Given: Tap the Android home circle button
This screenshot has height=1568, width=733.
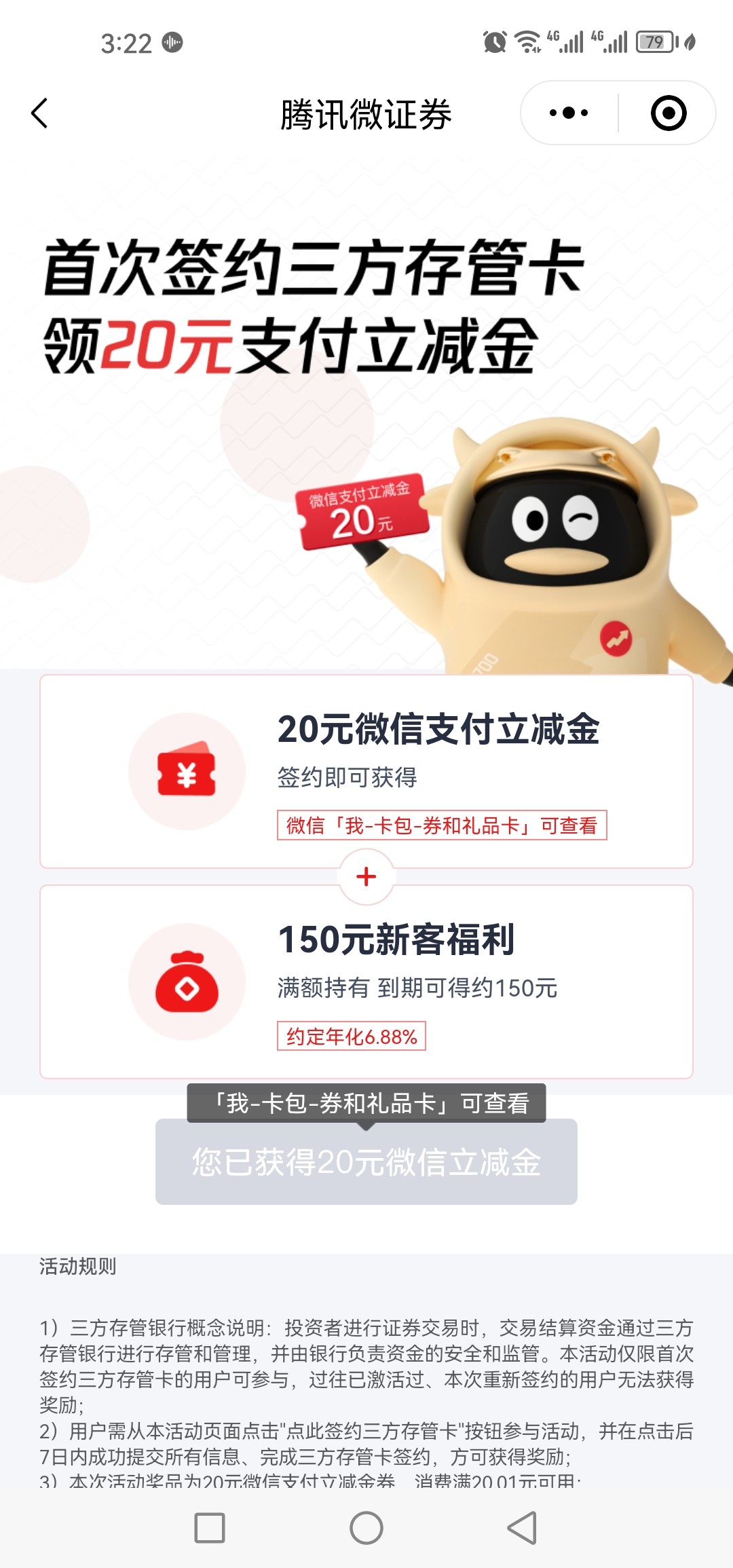Looking at the screenshot, I should point(366,1528).
